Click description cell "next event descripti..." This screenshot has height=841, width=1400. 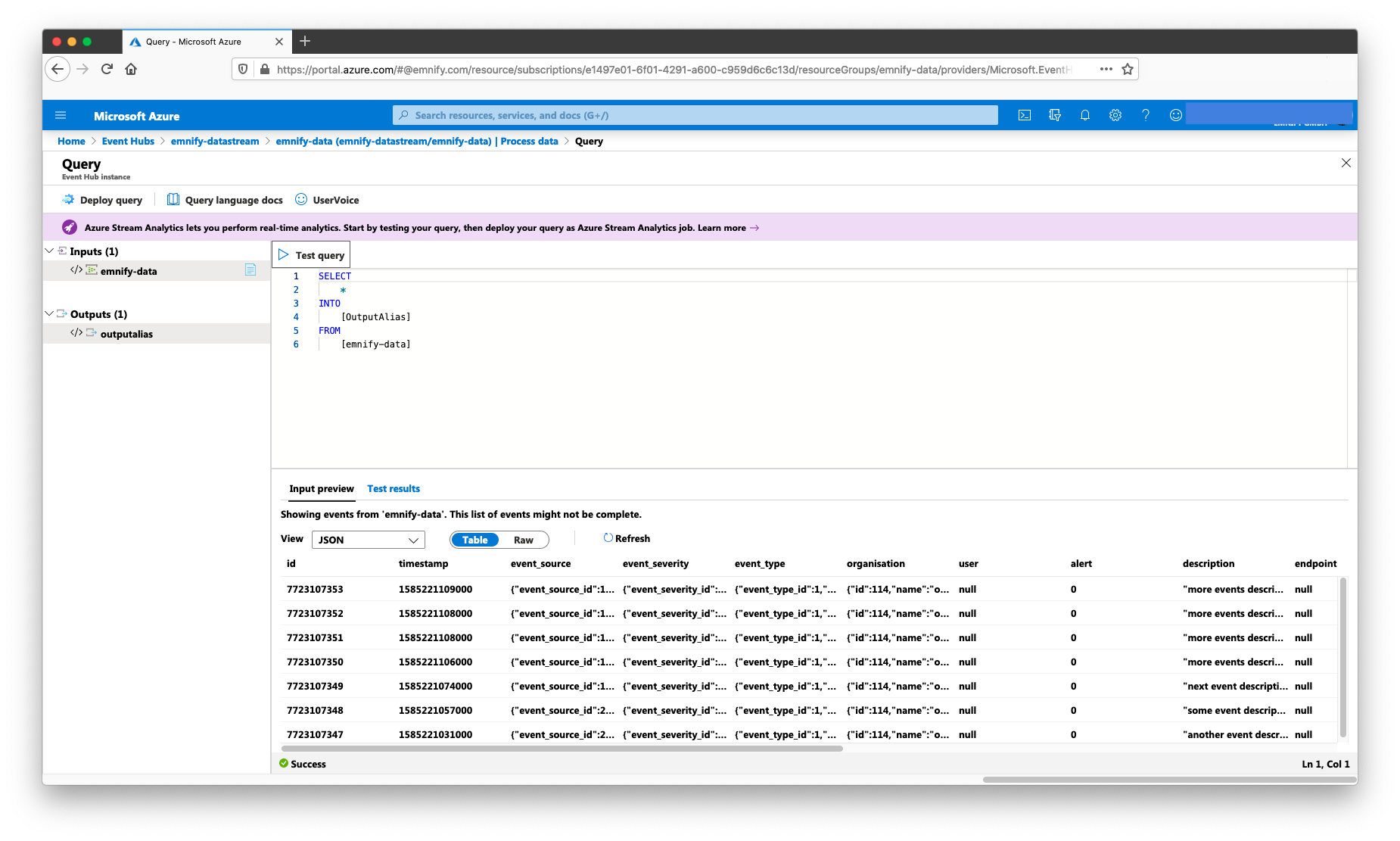tap(1235, 686)
